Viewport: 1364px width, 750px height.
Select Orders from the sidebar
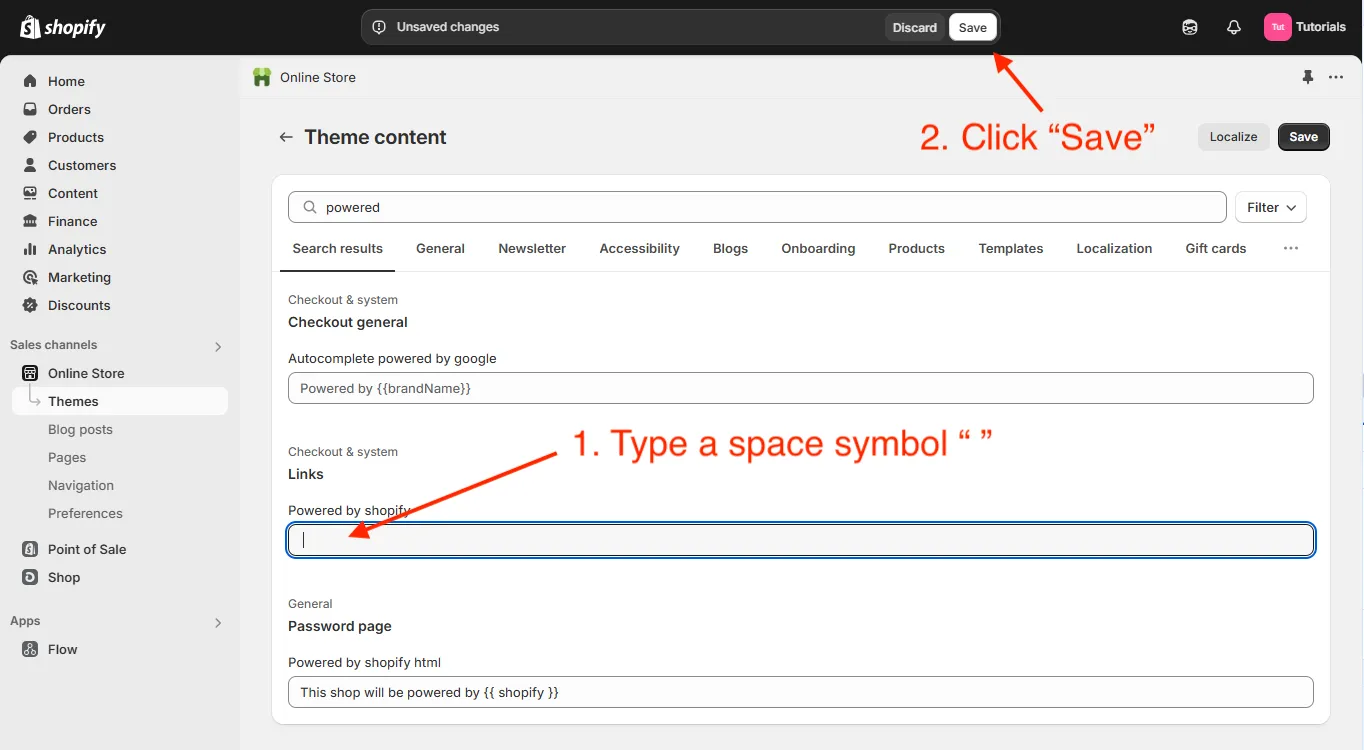(68, 109)
